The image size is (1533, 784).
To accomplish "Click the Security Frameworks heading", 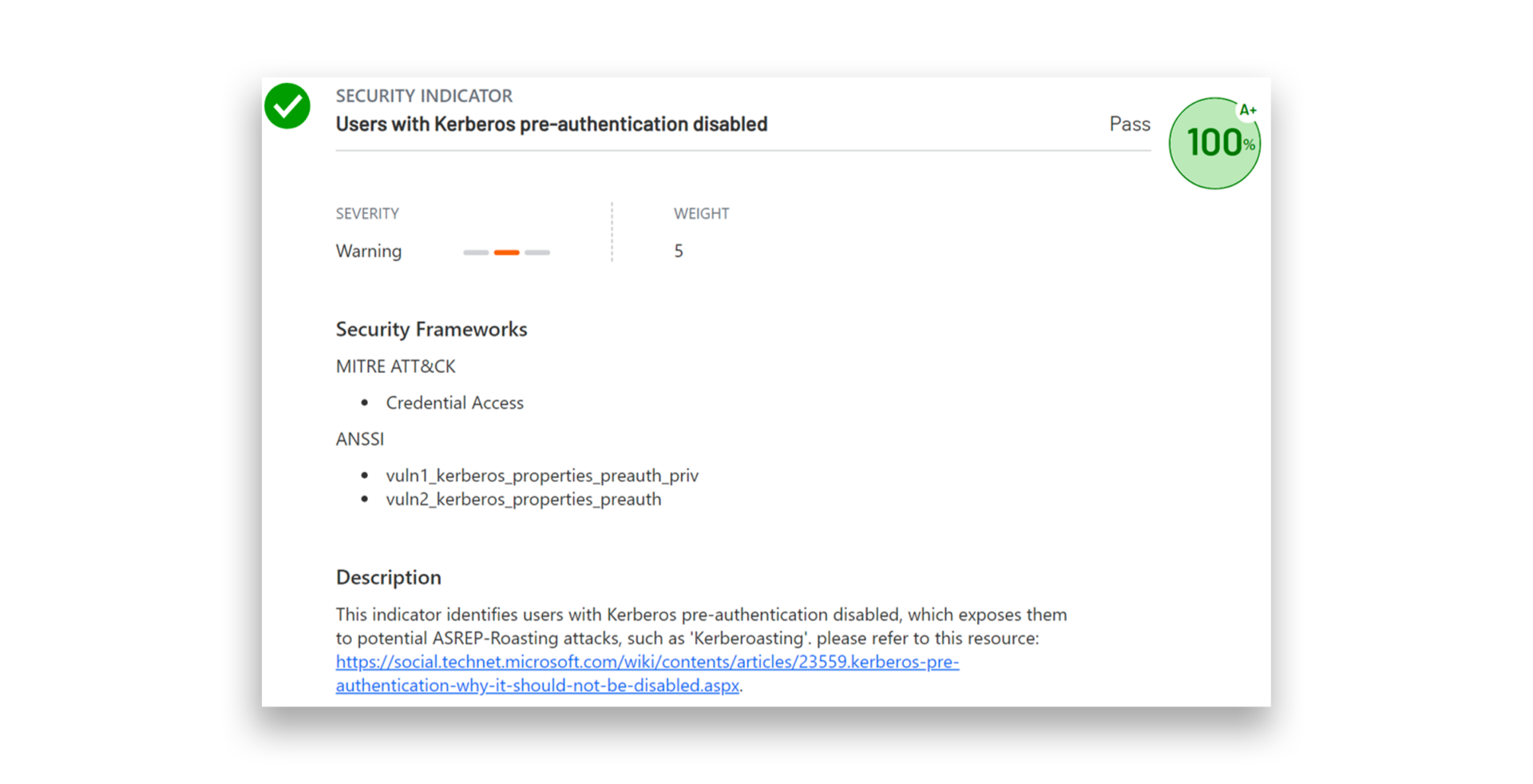I will [431, 330].
